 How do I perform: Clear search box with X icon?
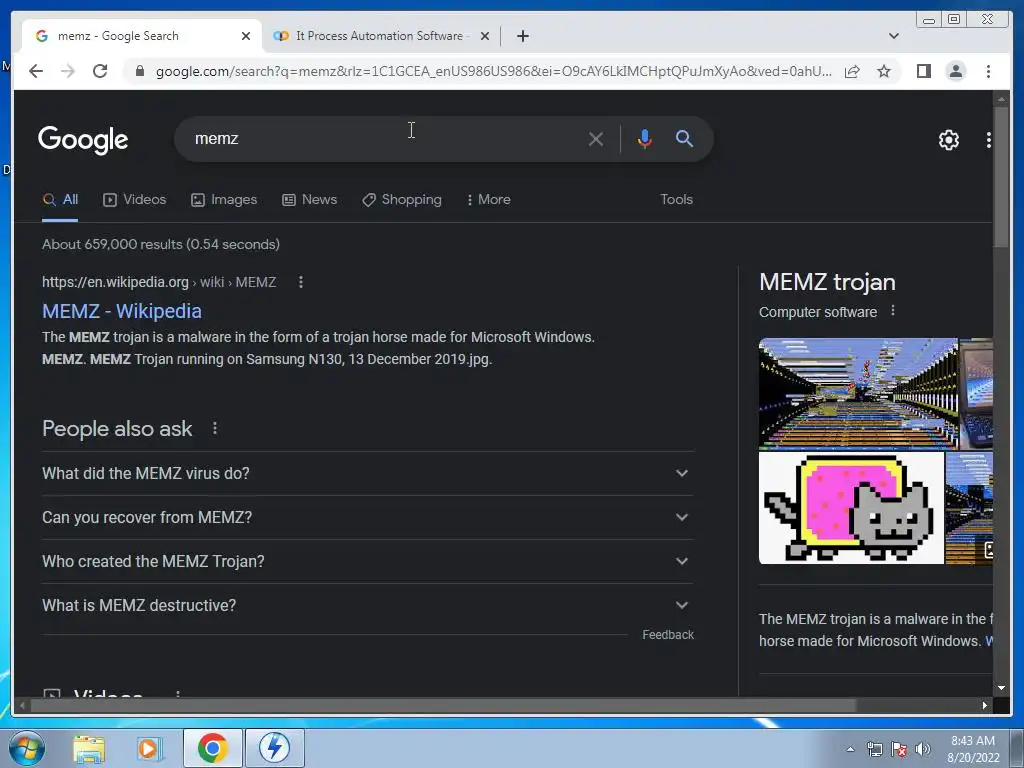click(595, 139)
